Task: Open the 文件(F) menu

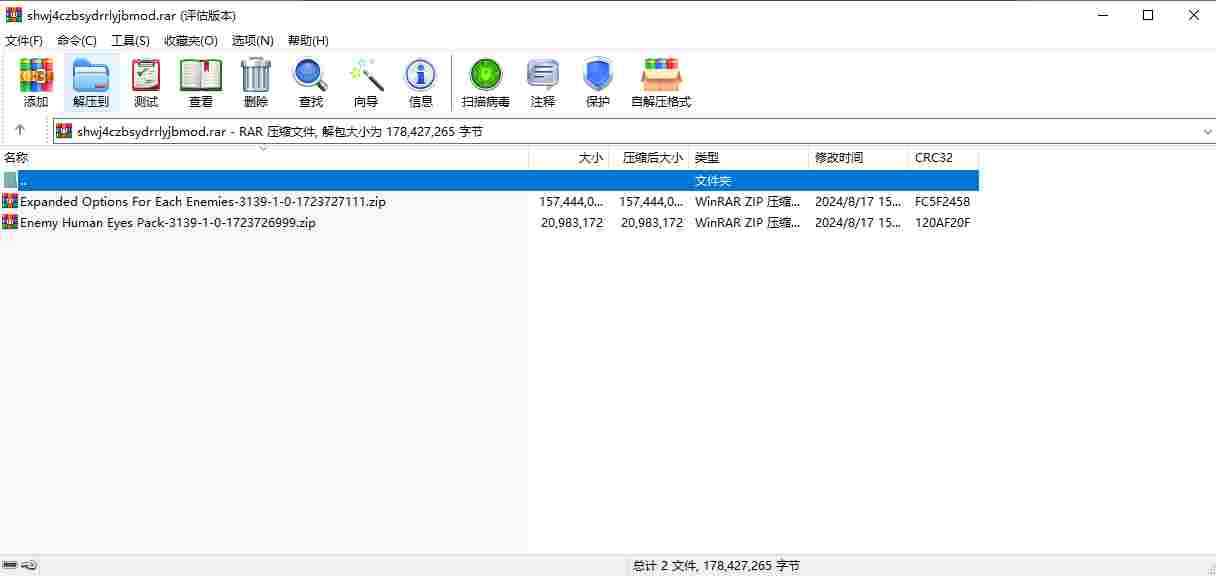Action: [24, 41]
